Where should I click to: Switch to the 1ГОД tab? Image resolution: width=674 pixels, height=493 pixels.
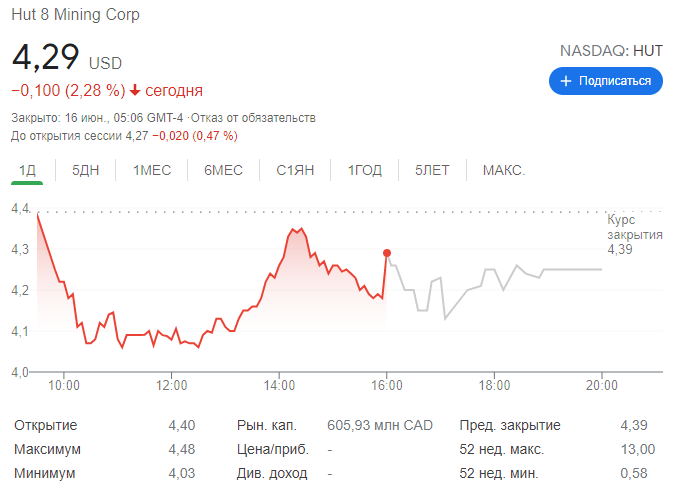[364, 170]
